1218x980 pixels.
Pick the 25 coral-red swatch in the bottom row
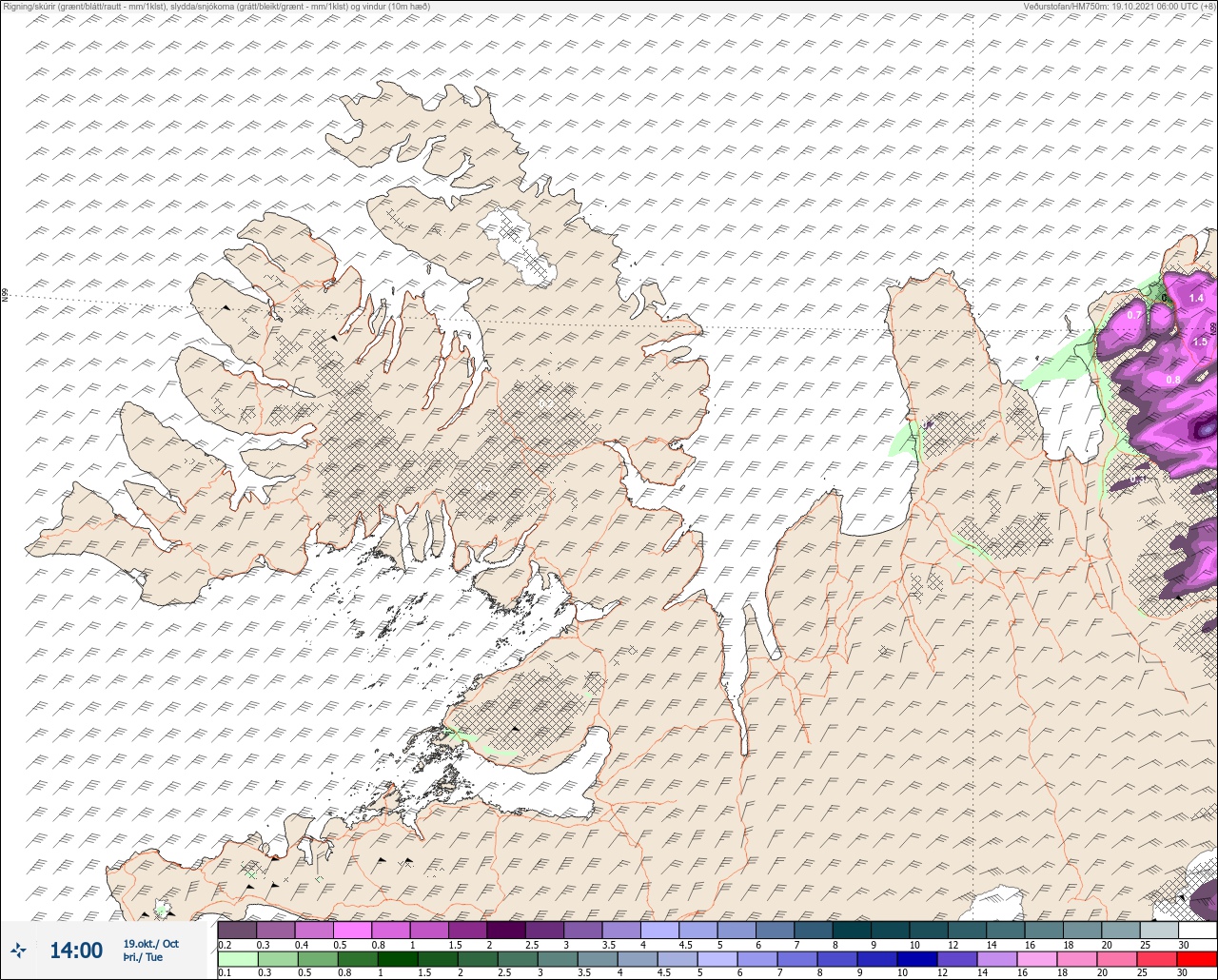1159,959
